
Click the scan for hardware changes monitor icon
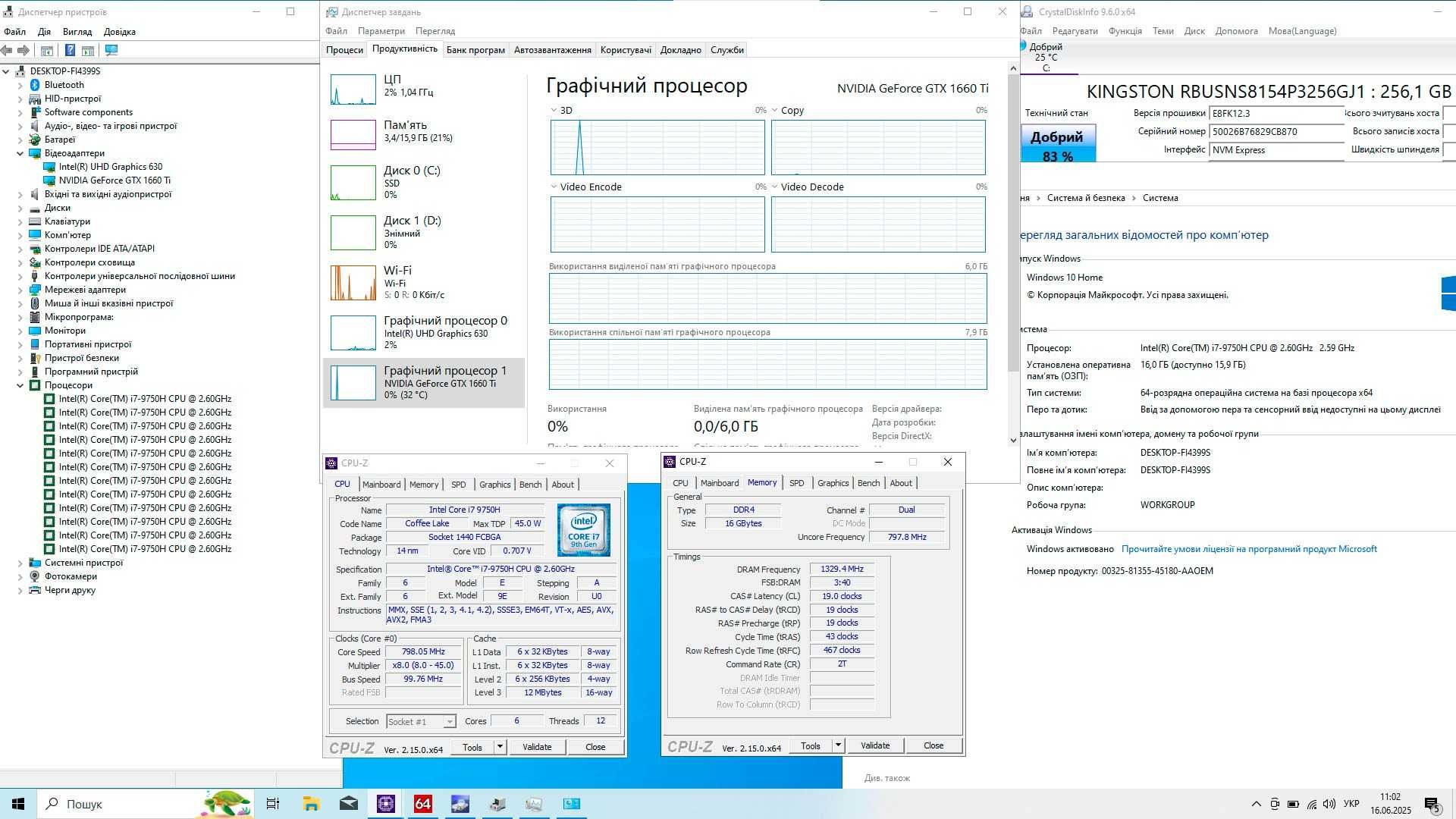(111, 50)
